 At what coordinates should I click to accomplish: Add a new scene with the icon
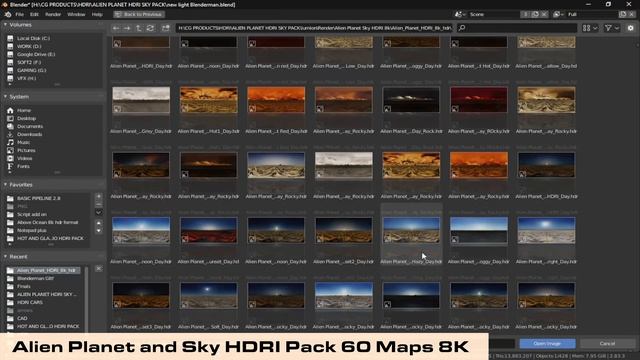click(535, 14)
